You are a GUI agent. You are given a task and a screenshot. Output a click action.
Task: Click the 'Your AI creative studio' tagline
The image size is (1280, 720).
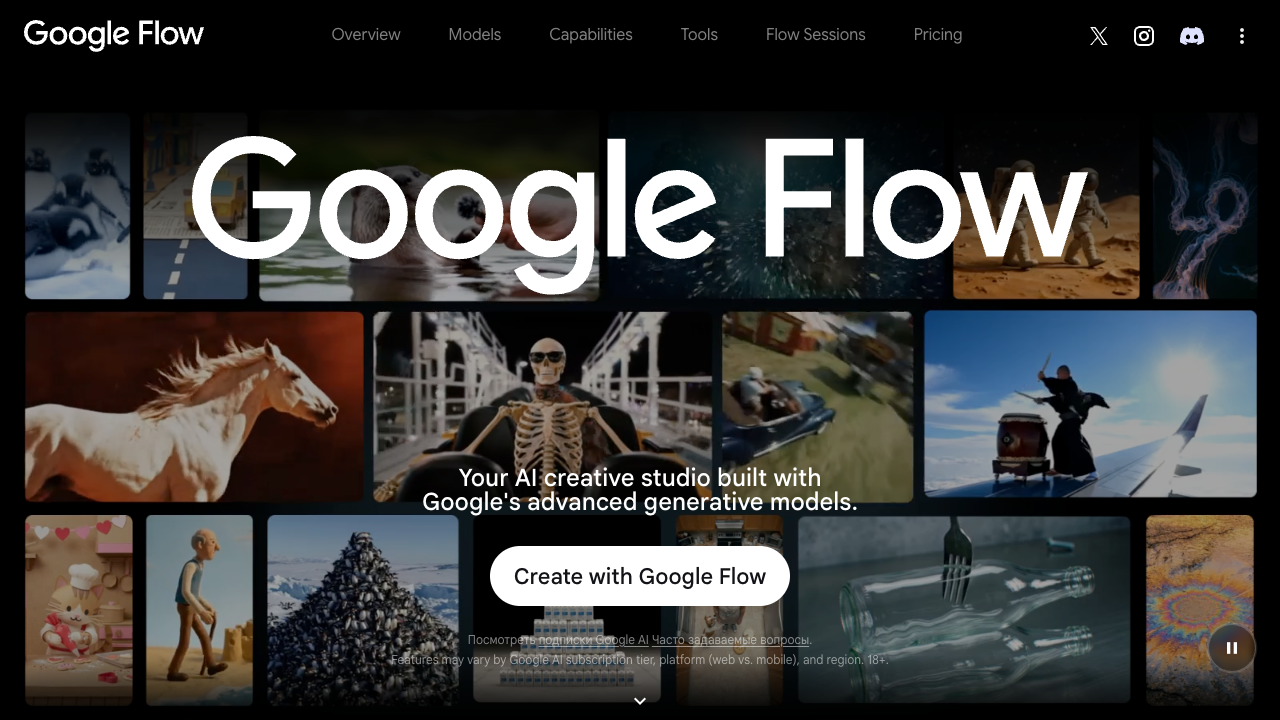coord(640,490)
